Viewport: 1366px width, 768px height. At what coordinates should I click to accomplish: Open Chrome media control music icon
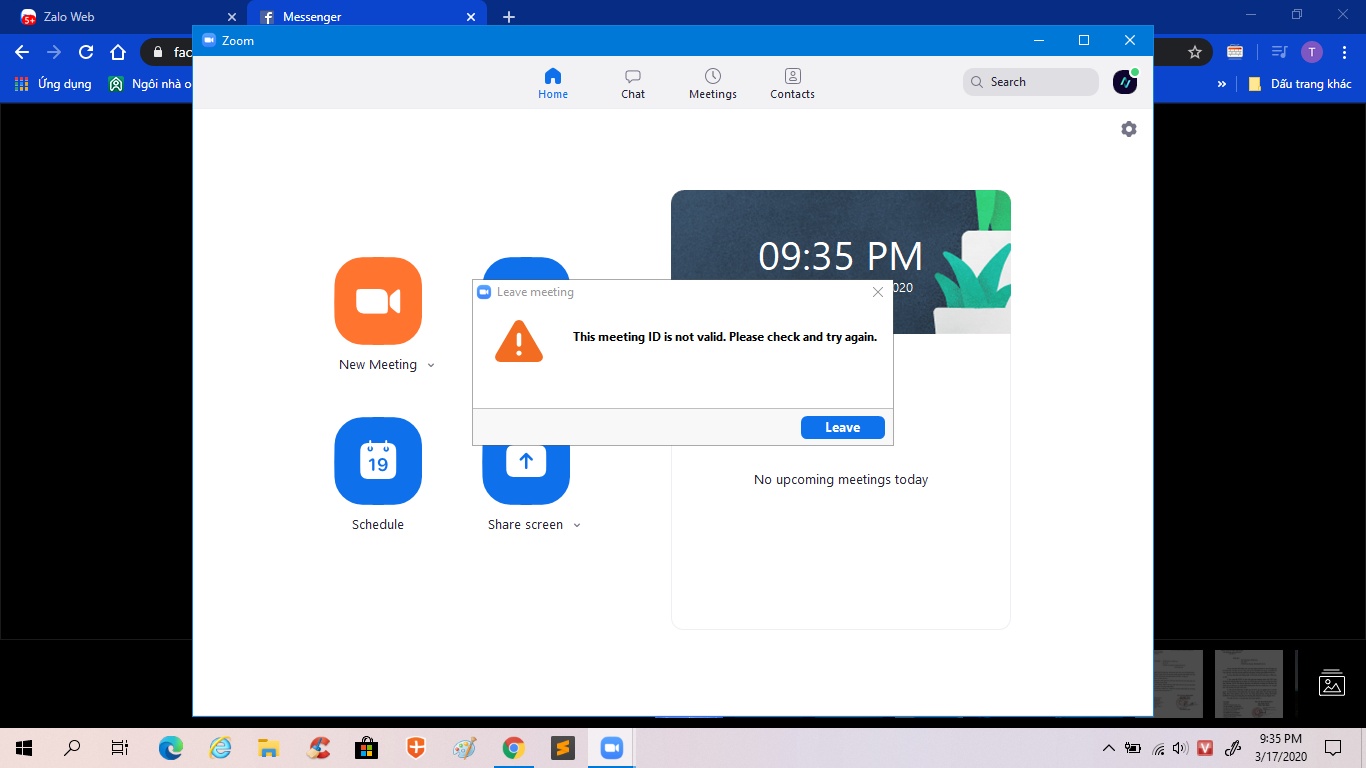pos(1278,52)
